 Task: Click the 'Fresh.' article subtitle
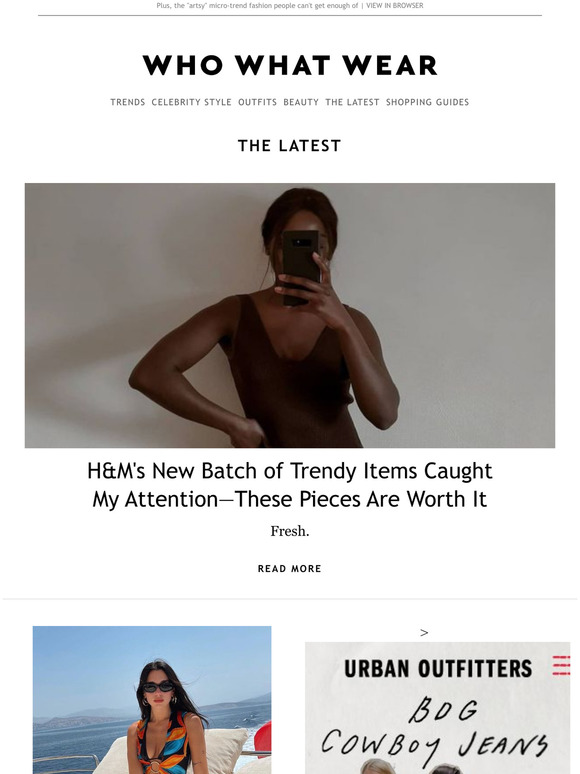point(290,531)
